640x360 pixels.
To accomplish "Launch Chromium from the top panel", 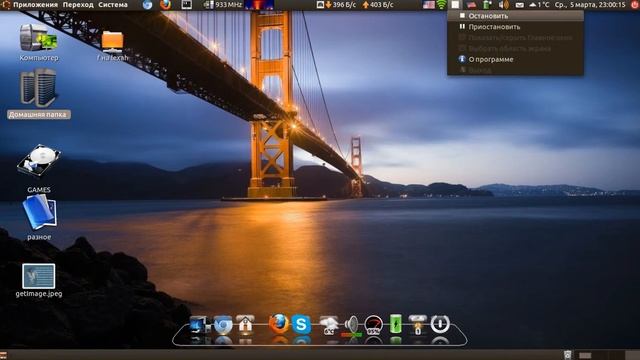I will (x=147, y=5).
